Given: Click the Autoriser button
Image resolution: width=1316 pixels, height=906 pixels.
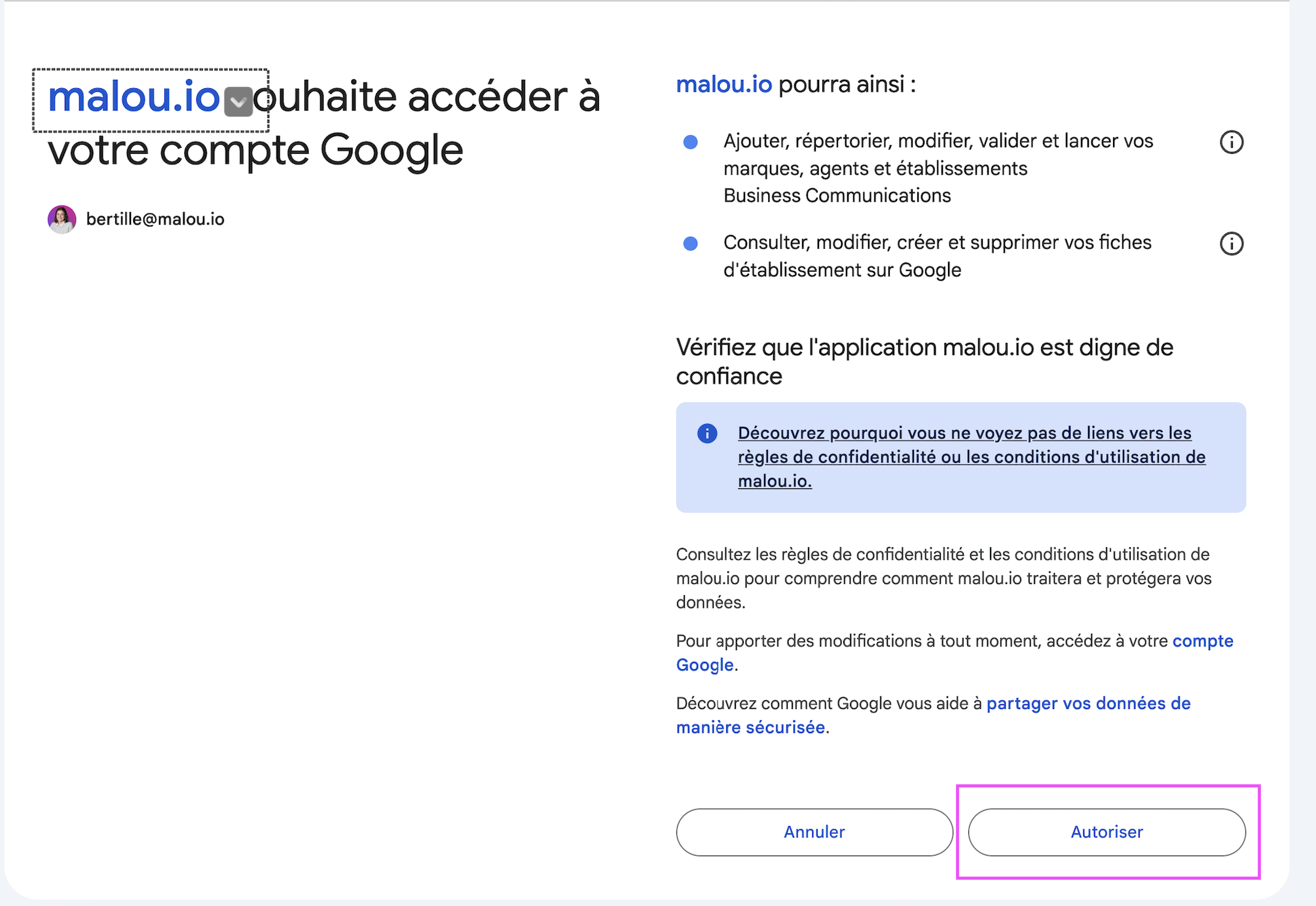Looking at the screenshot, I should coord(1106,832).
